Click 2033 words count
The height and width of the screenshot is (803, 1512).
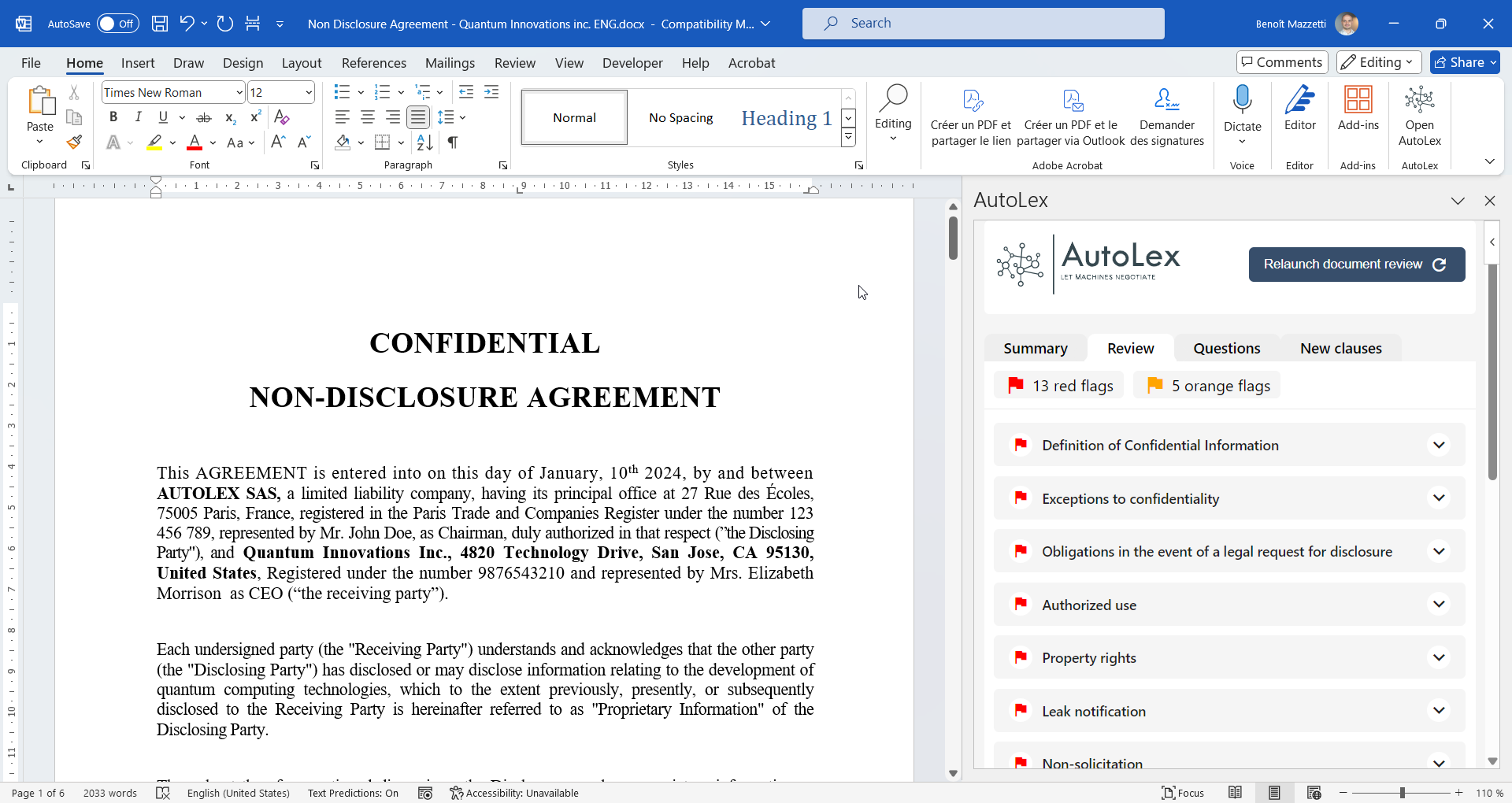[x=110, y=793]
